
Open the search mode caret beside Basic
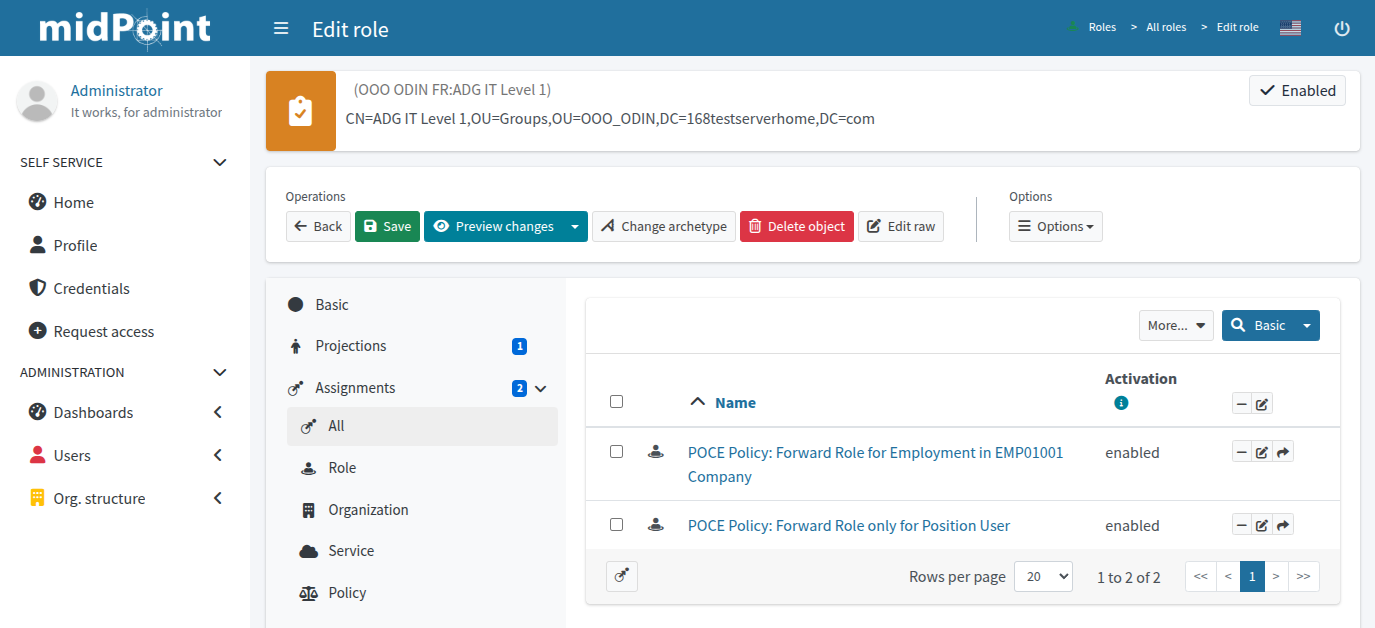pos(1307,325)
